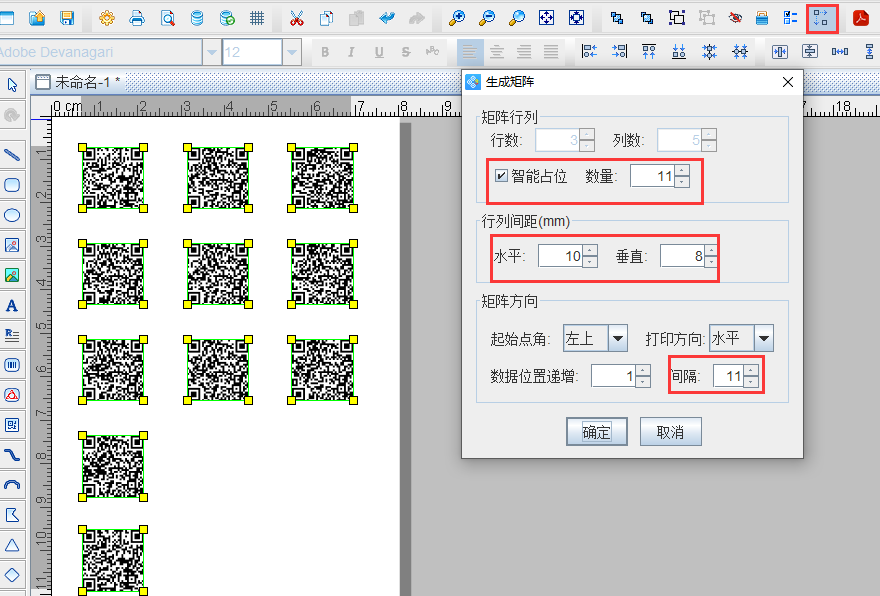Select the line drawing tool
Image resolution: width=880 pixels, height=596 pixels.
(13, 155)
